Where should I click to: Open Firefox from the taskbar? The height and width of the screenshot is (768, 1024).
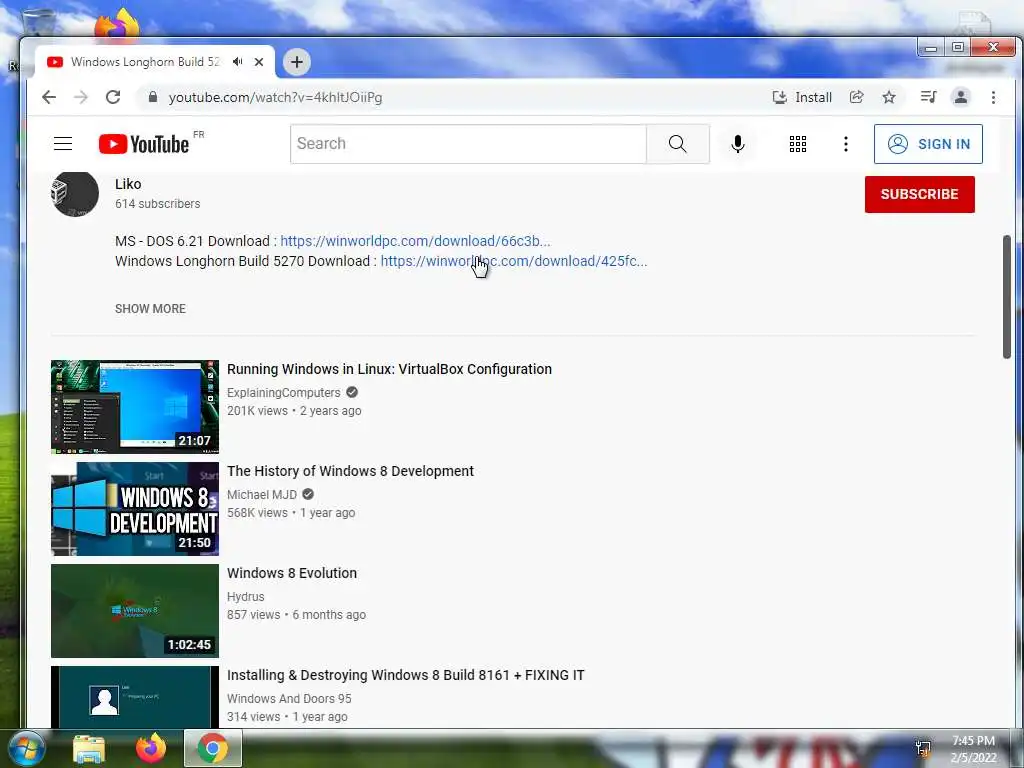point(151,748)
